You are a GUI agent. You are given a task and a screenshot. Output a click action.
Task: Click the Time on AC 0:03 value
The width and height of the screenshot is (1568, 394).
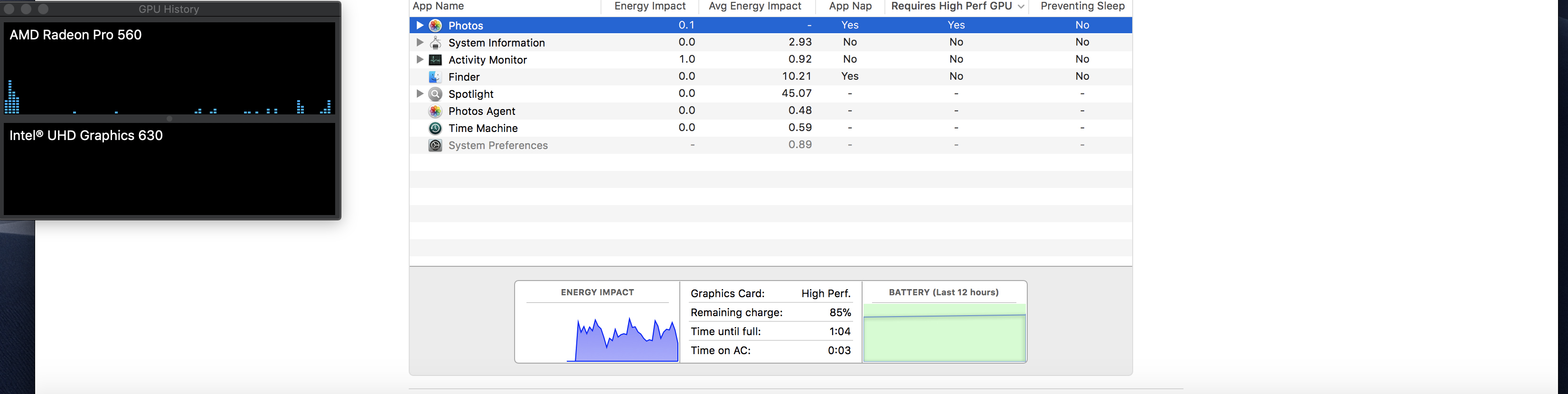pyautogui.click(x=839, y=350)
